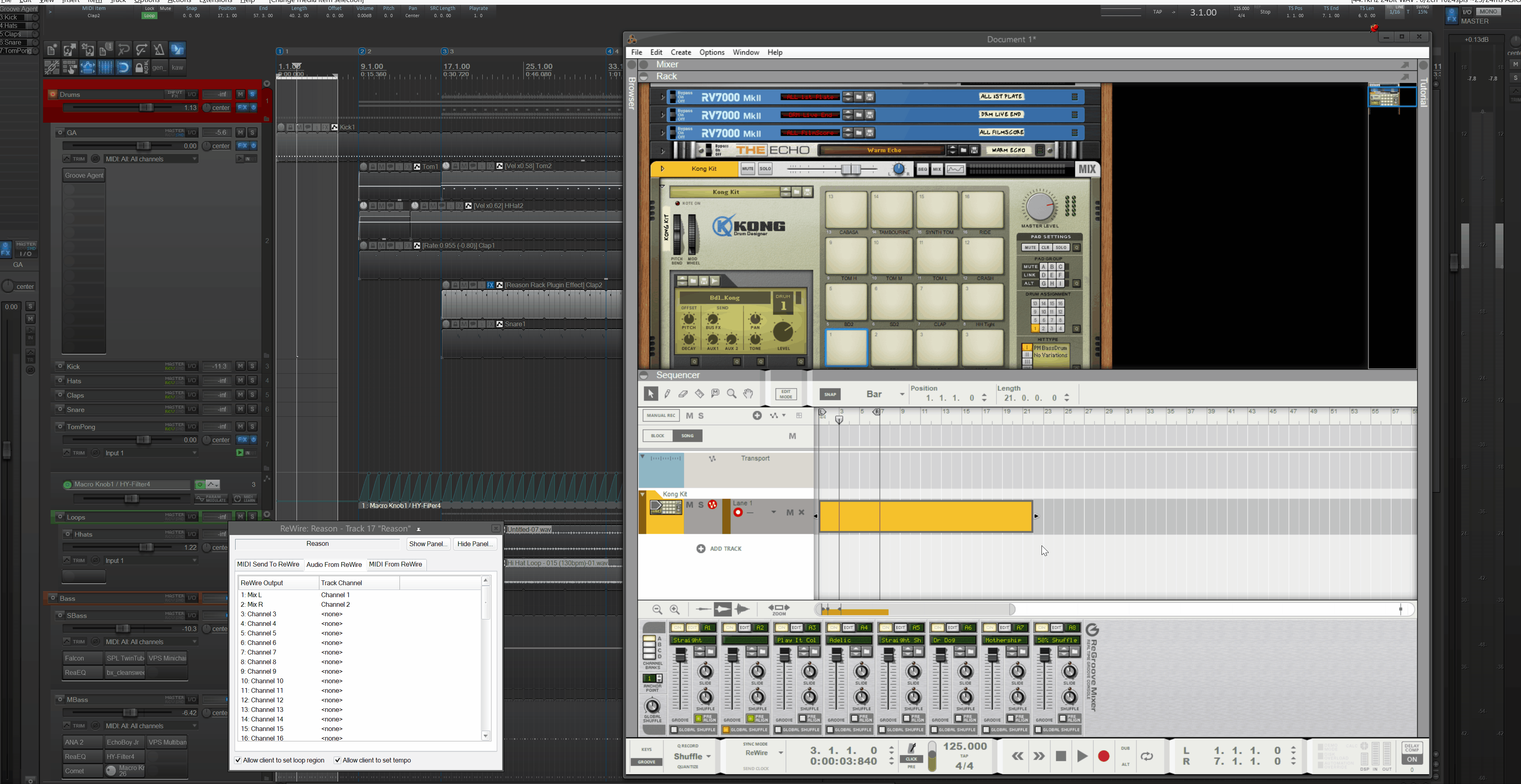Collapse the Reason Rack section
Screen dimensions: 1521x784
pos(644,77)
